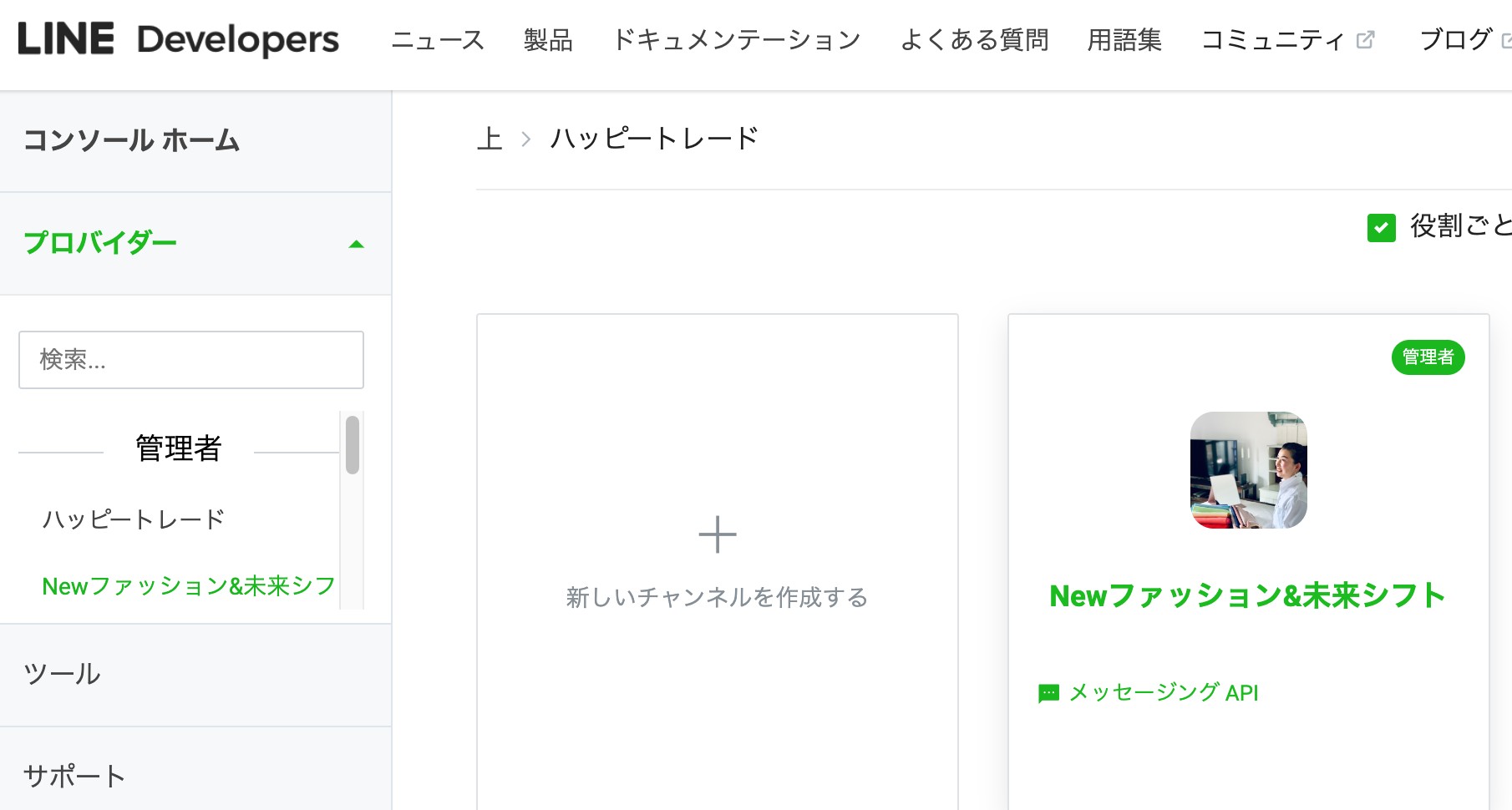Click the provider list scrollbar thumb
The image size is (1512, 810).
pyautogui.click(x=353, y=445)
